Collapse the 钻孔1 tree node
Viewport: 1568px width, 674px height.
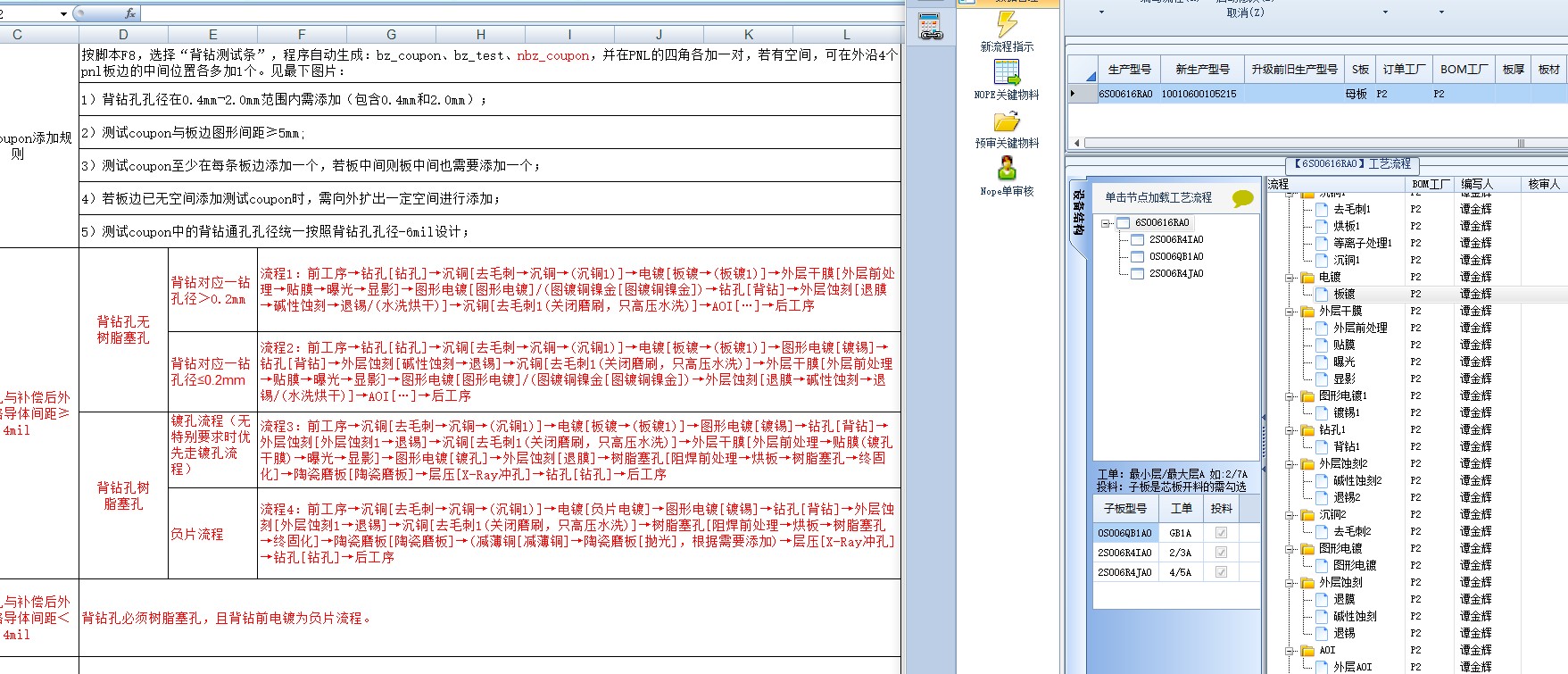click(x=1290, y=430)
